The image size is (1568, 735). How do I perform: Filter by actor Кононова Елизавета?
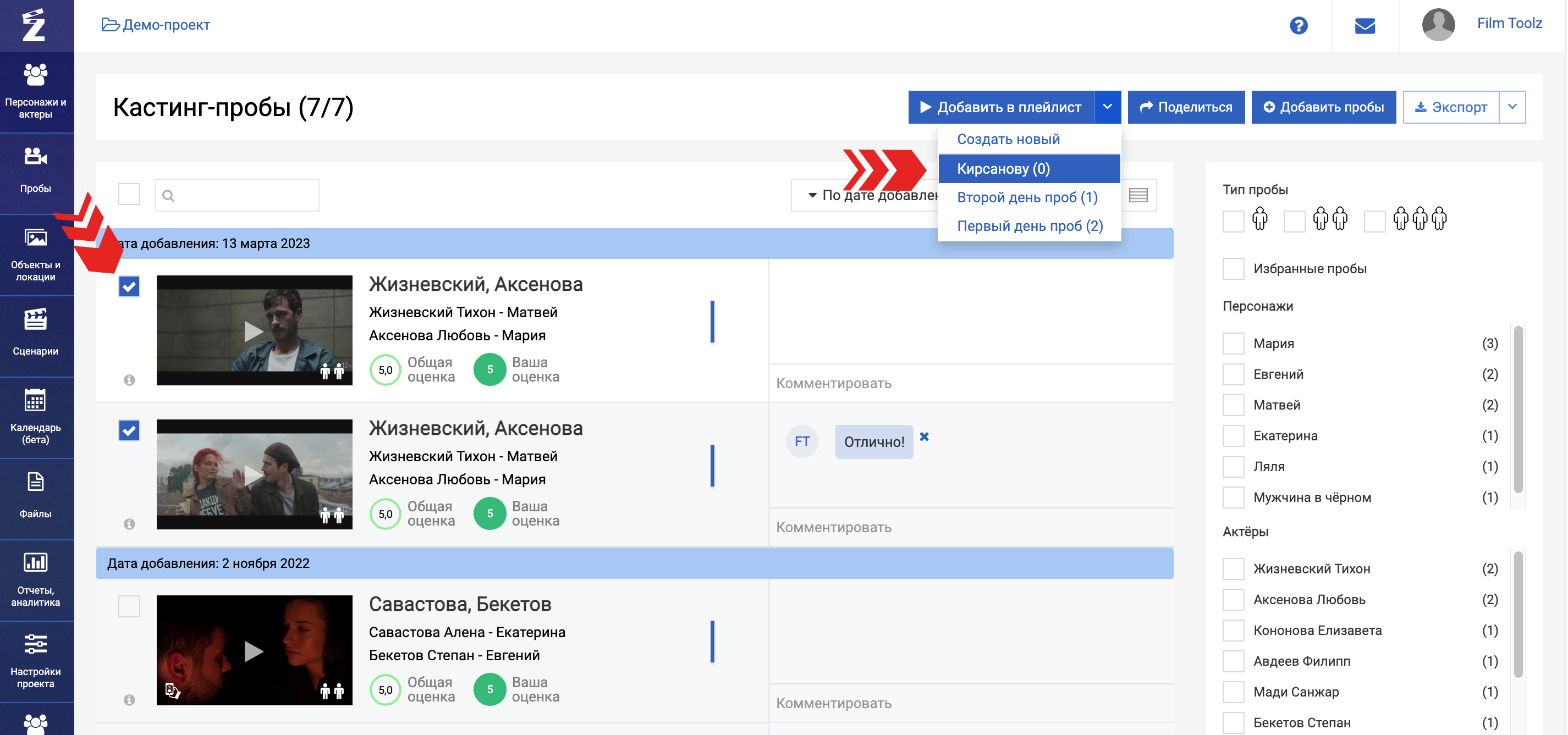click(x=1233, y=631)
